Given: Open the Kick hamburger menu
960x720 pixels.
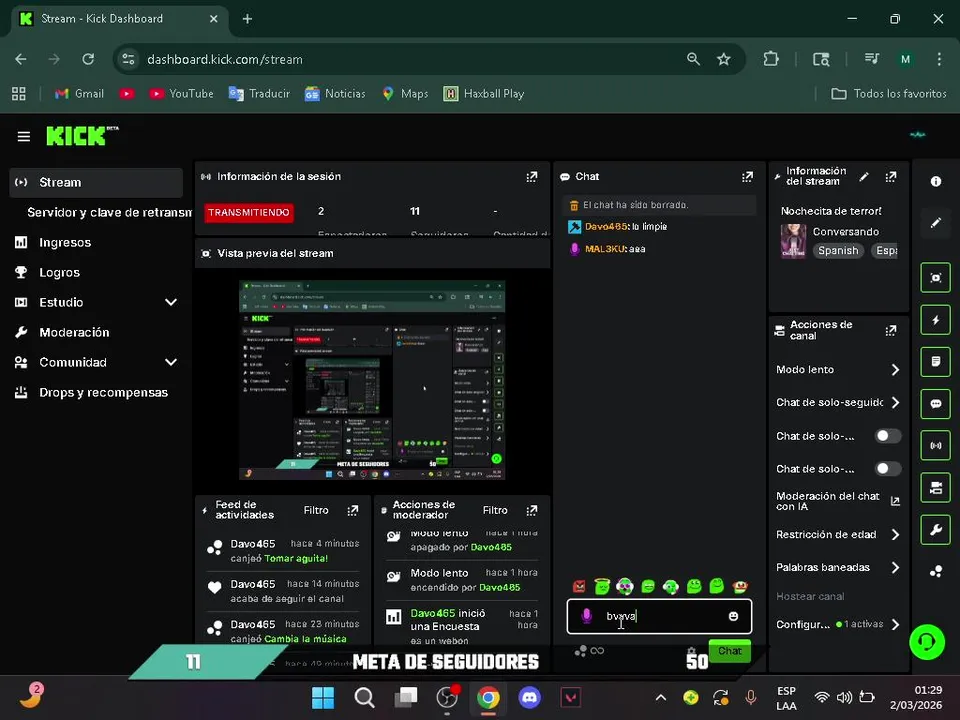Looking at the screenshot, I should 23,137.
